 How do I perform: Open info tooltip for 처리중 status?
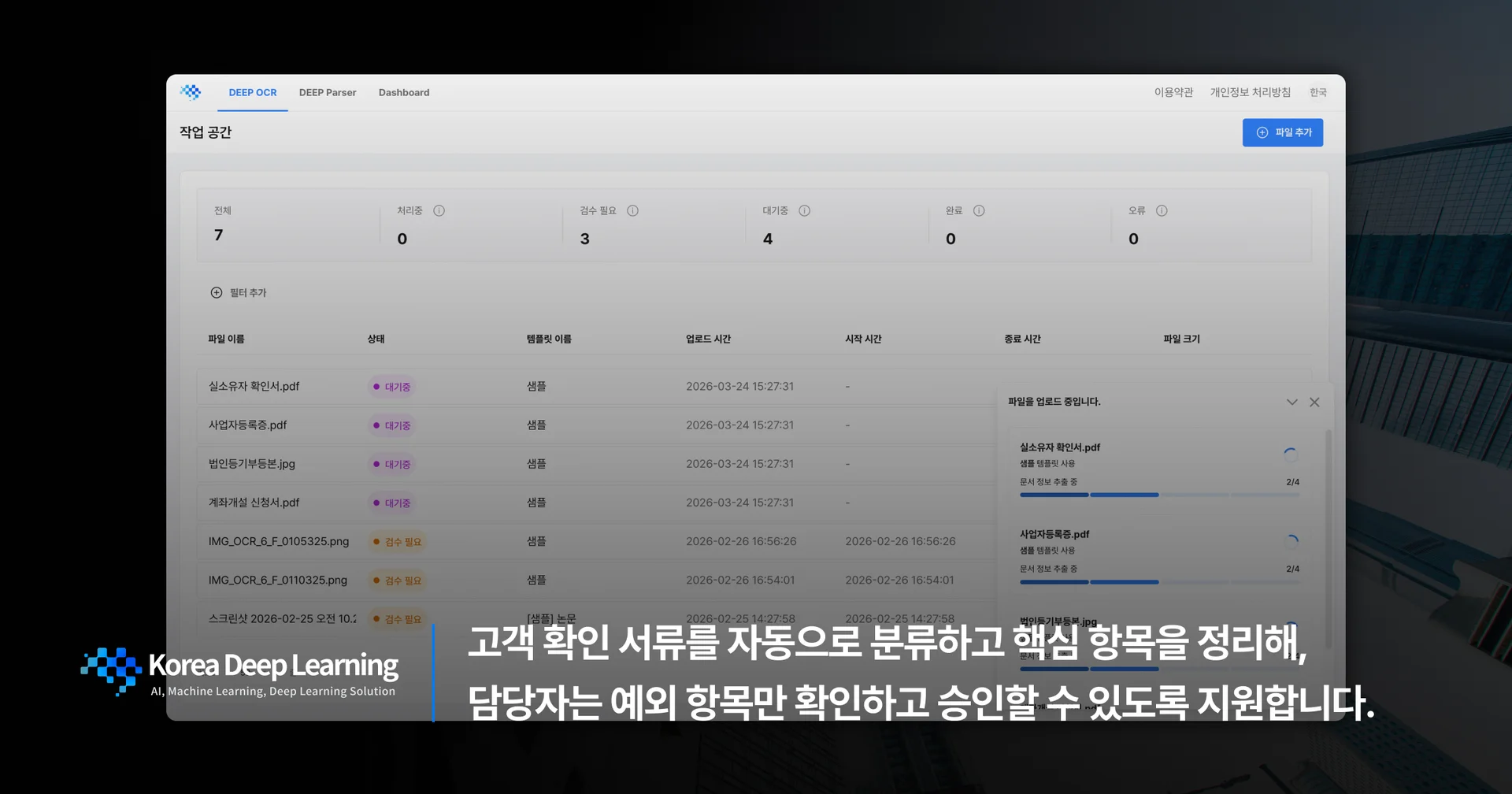[440, 210]
